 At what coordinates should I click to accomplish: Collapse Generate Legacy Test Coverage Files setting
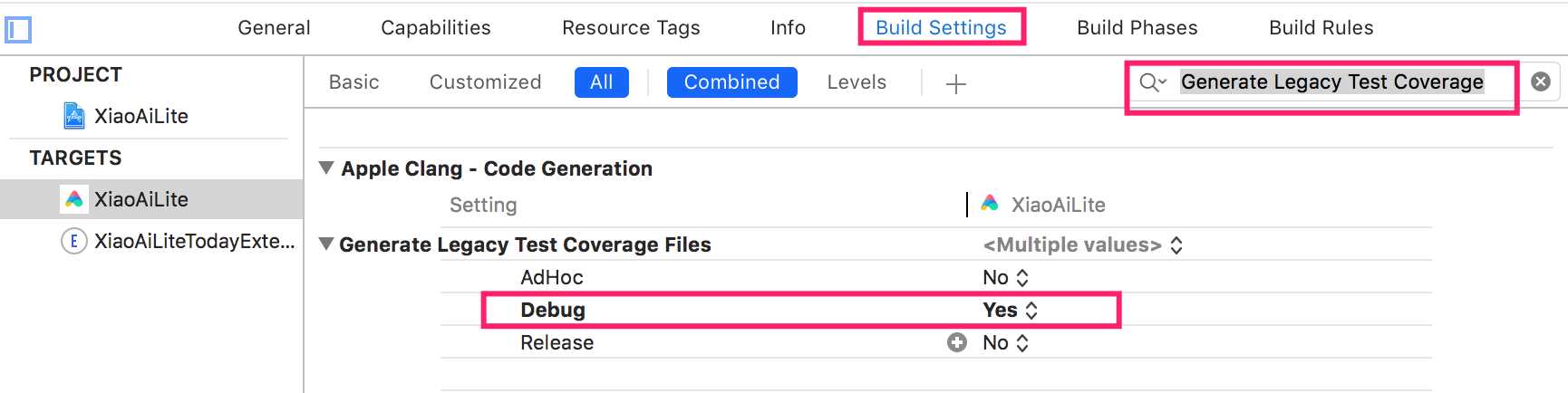coord(326,244)
